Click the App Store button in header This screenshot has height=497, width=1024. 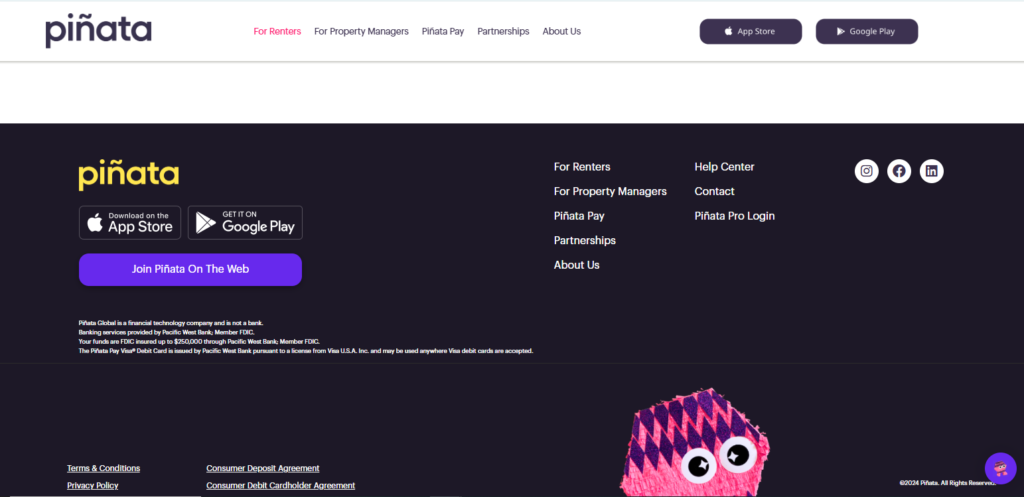pyautogui.click(x=750, y=31)
